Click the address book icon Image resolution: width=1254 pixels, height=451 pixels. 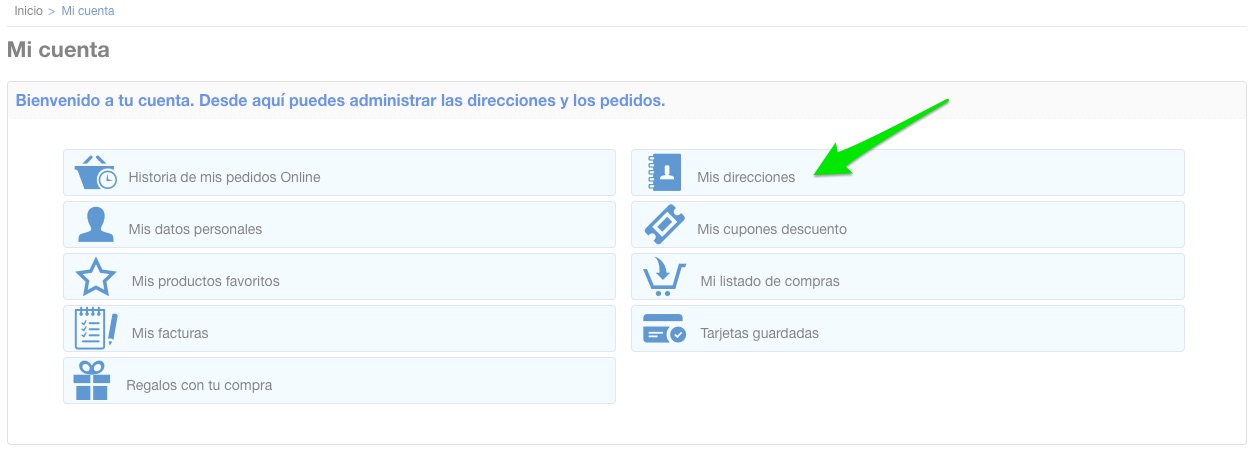click(x=664, y=173)
